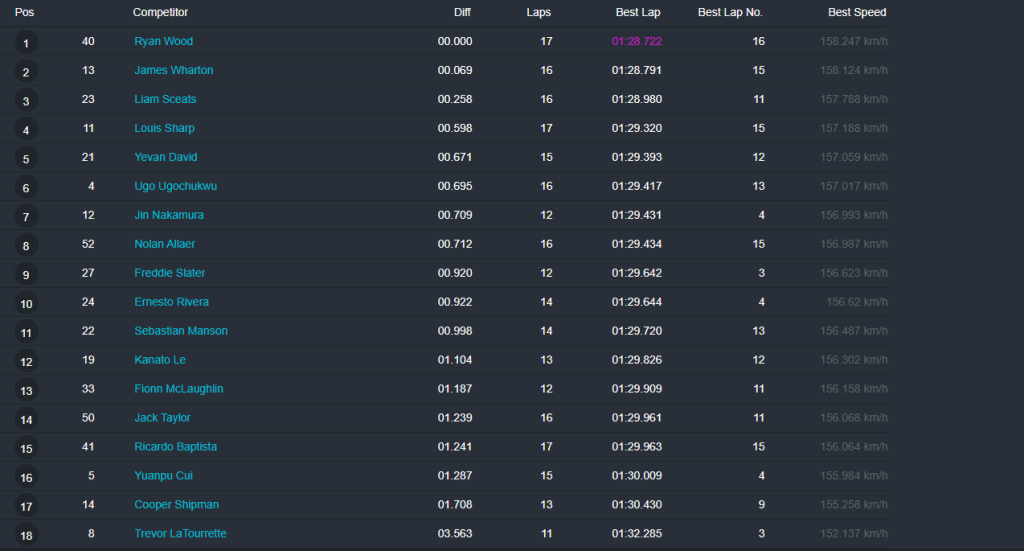The height and width of the screenshot is (551, 1024).
Task: Click the position 9 circle badge
Action: [x=27, y=274]
